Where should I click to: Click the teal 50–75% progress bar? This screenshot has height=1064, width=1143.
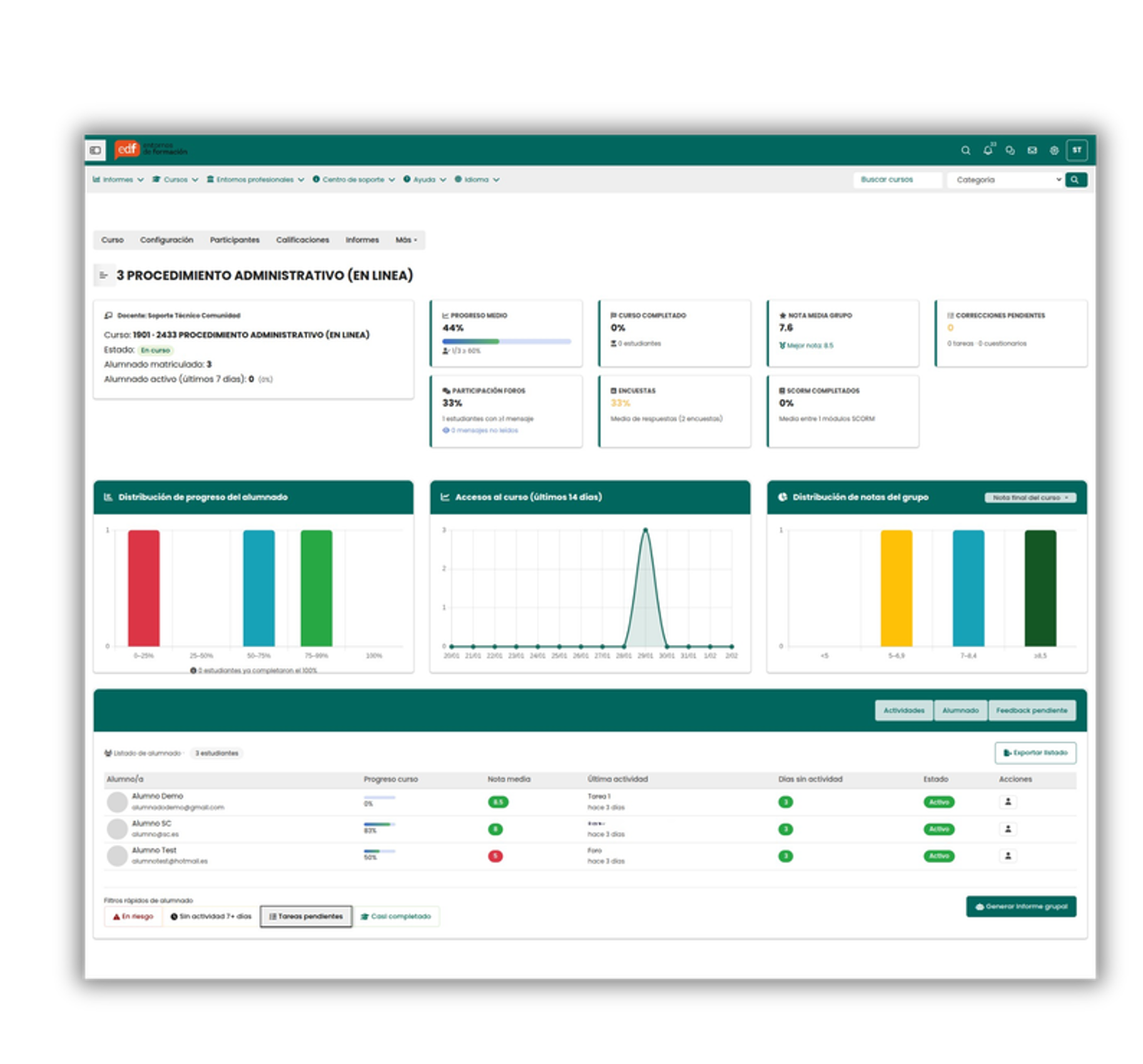coord(258,588)
